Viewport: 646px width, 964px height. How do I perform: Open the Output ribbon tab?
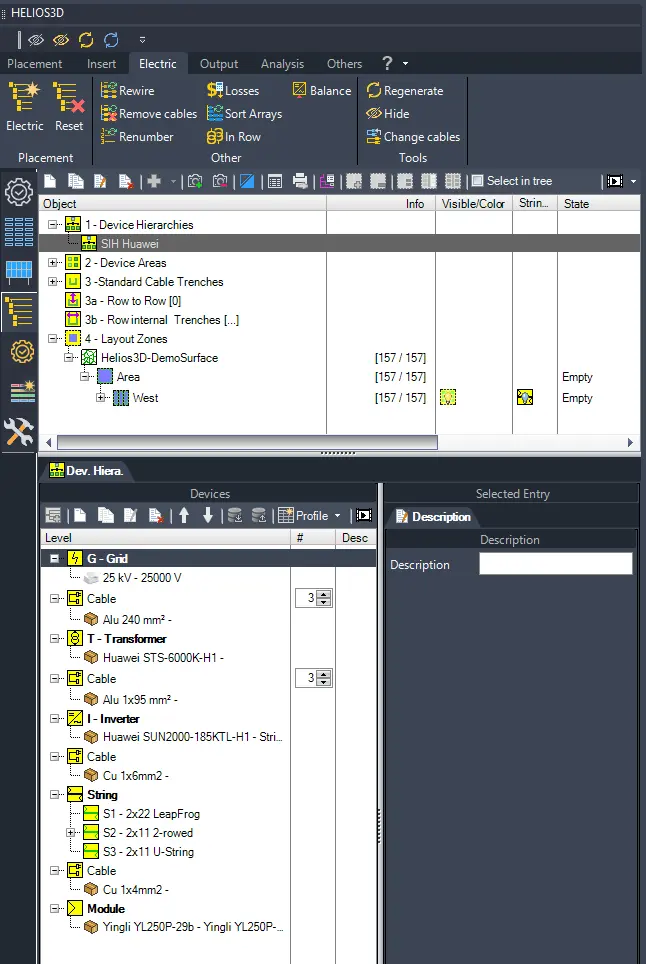tap(219, 64)
